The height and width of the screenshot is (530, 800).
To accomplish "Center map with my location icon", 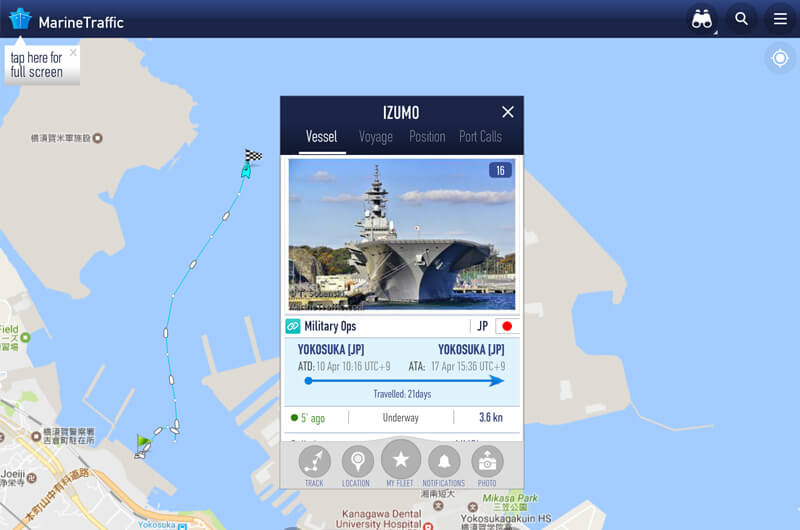I will pyautogui.click(x=780, y=58).
